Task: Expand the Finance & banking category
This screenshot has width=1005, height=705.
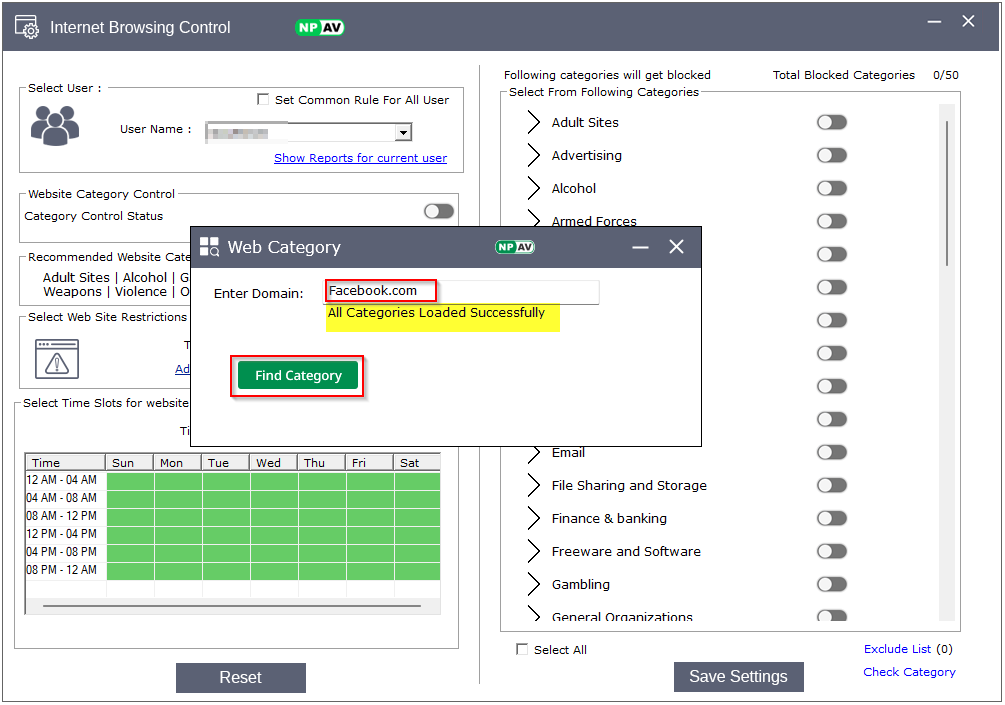Action: [x=533, y=519]
